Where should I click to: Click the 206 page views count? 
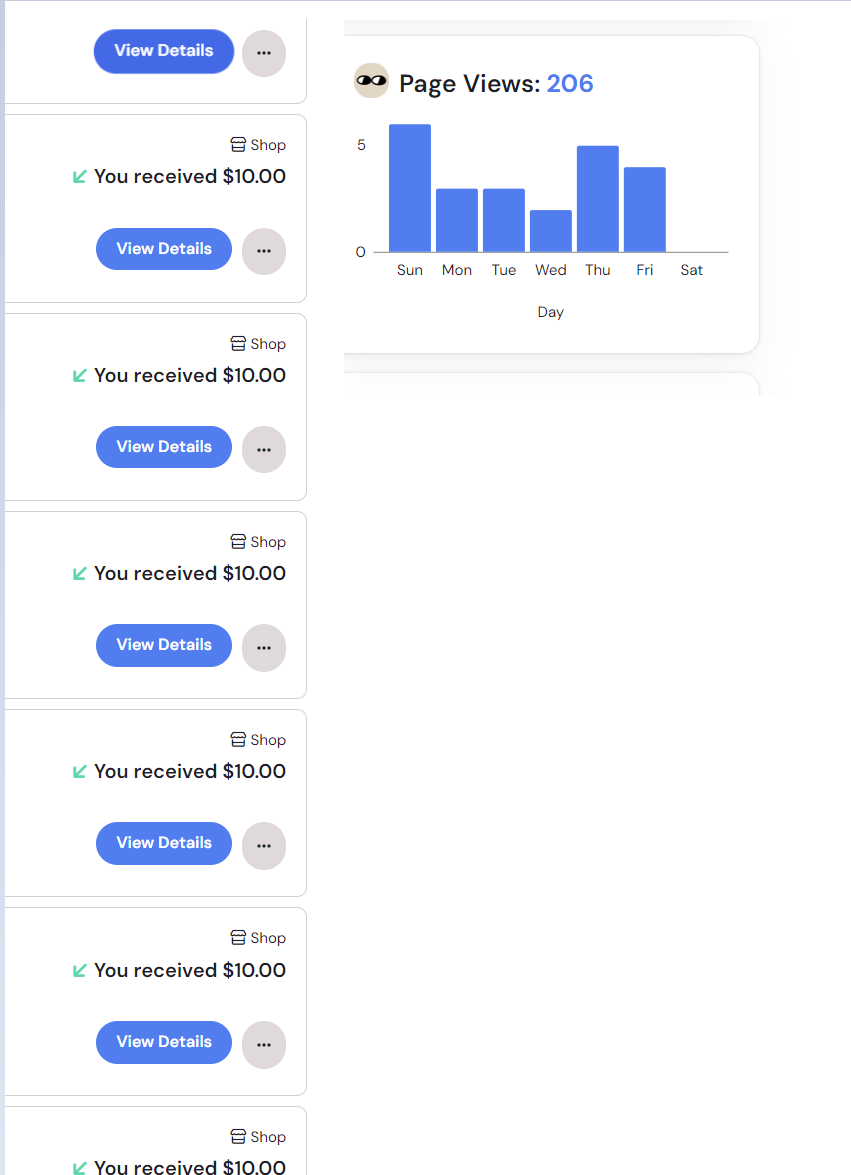coord(570,83)
